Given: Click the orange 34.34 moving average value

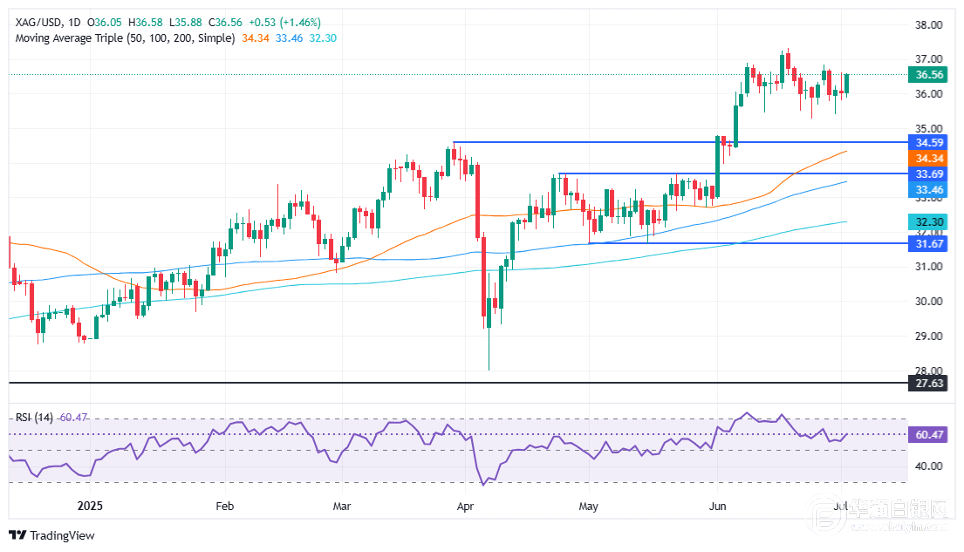Looking at the screenshot, I should (x=255, y=38).
